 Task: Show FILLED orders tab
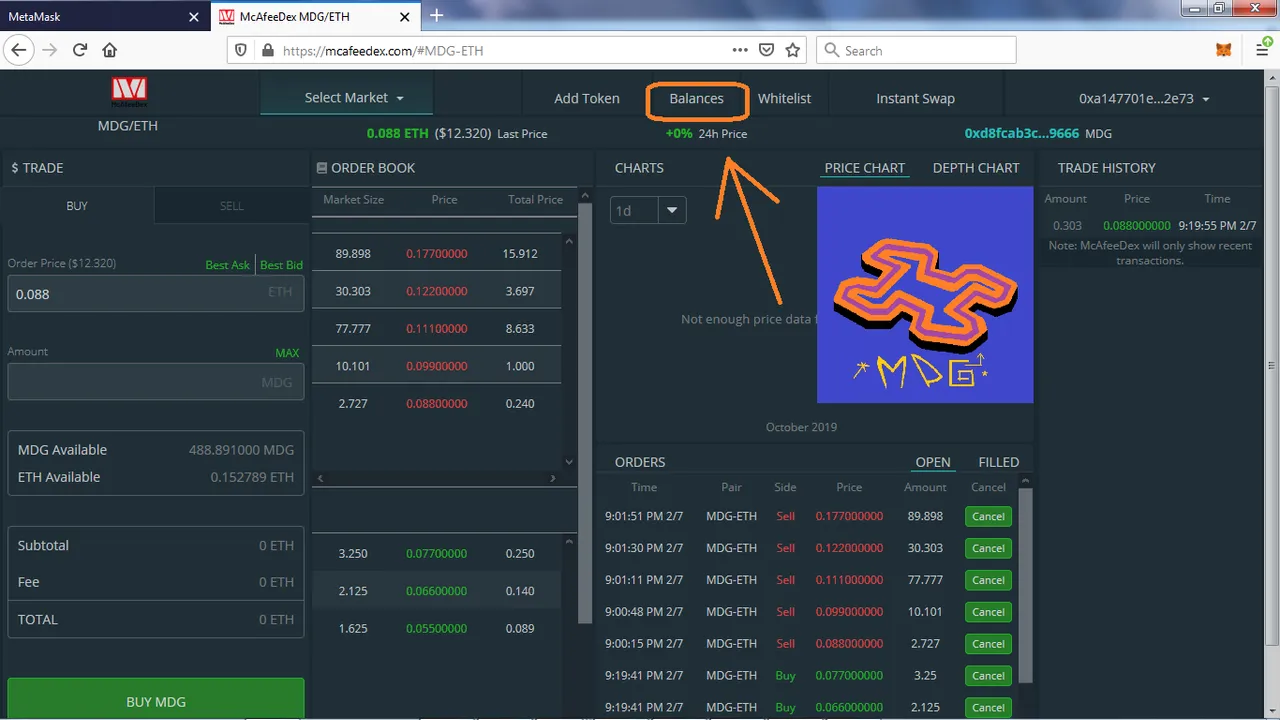999,462
